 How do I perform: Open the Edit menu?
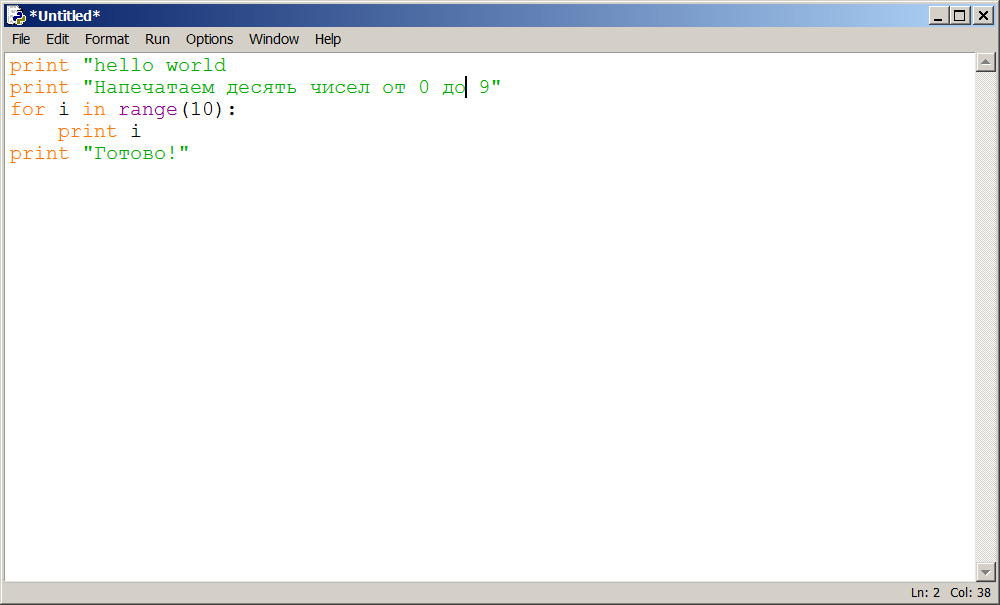pos(57,39)
